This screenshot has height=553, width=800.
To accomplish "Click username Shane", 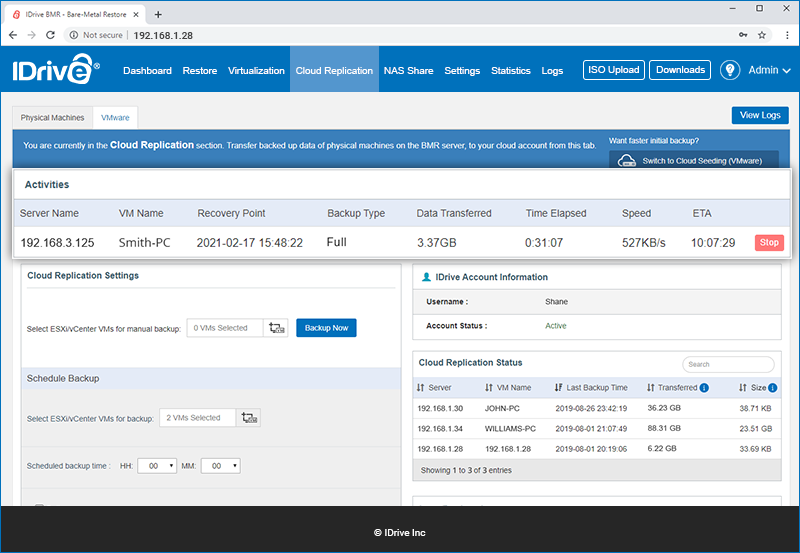I will [x=556, y=301].
